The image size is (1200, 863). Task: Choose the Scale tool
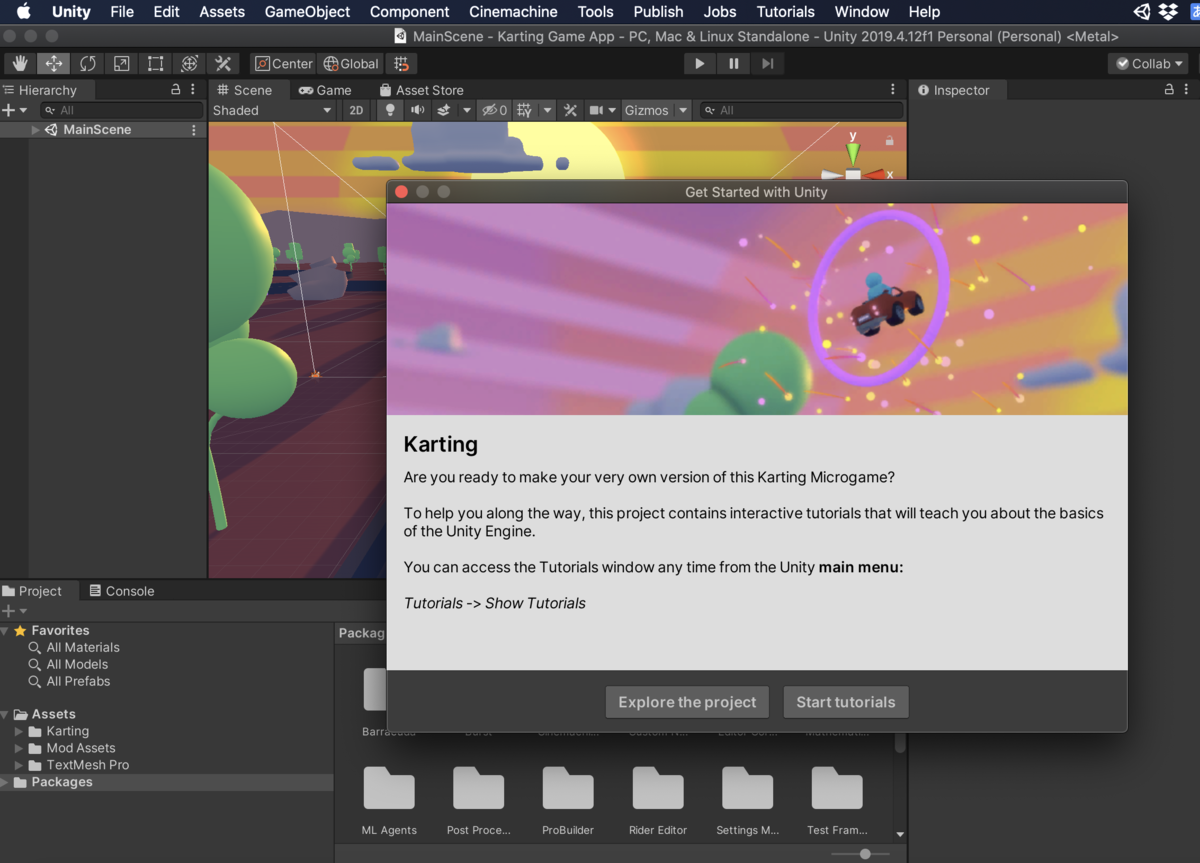(122, 63)
